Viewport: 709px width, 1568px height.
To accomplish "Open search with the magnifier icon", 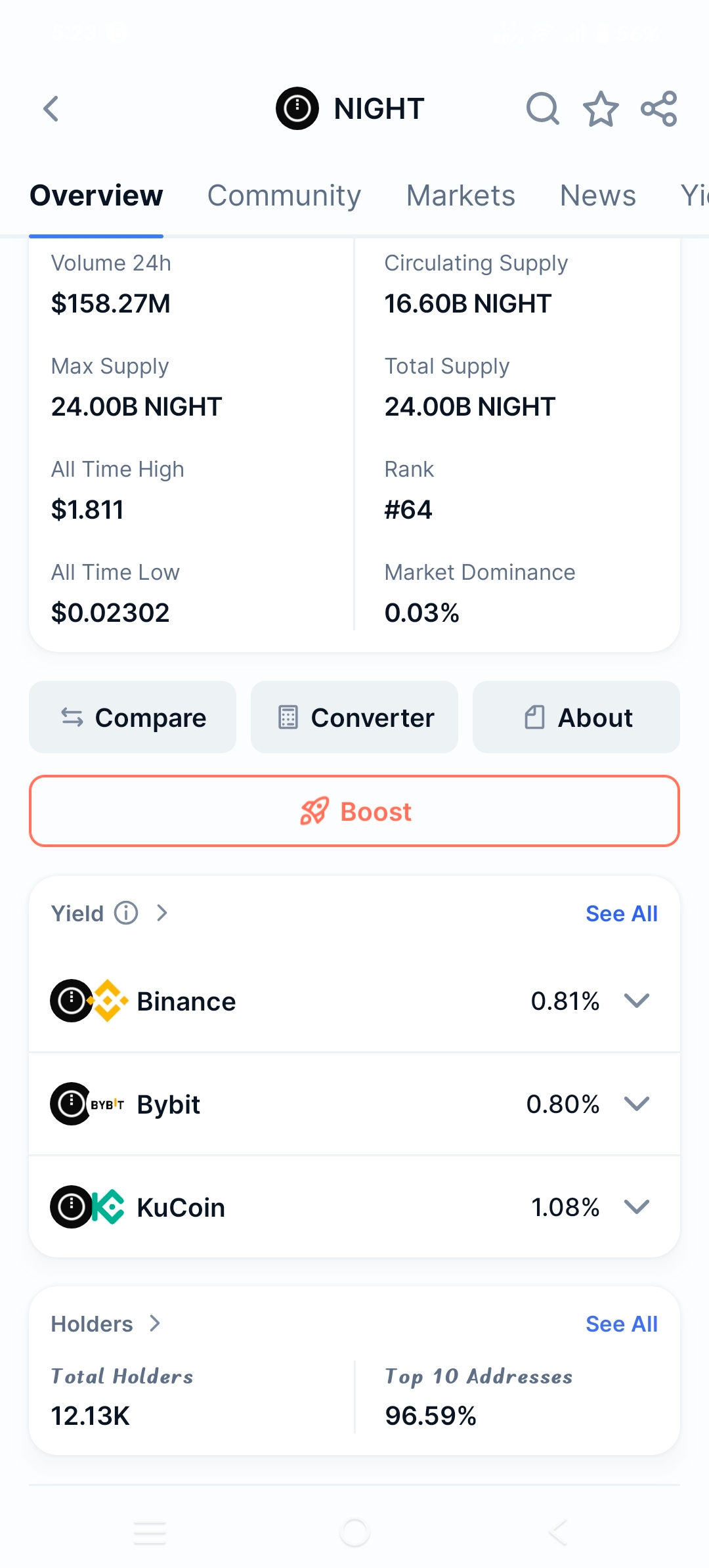I will point(543,109).
